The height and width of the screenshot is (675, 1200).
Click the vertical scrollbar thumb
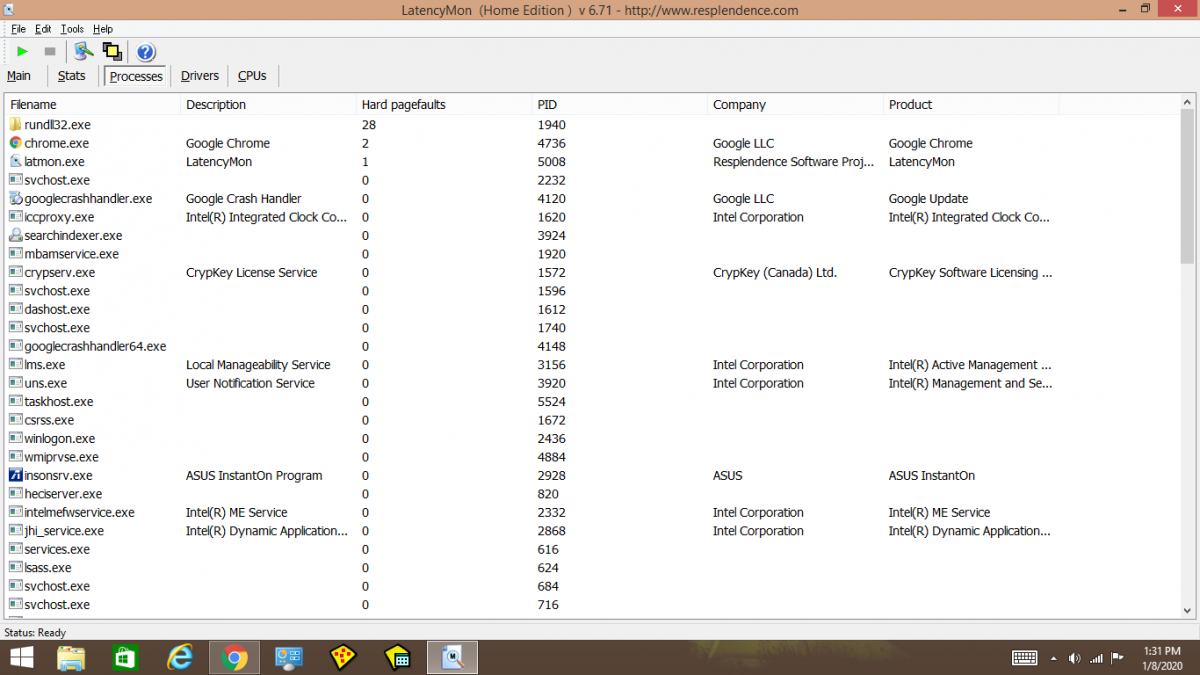tap(1187, 187)
